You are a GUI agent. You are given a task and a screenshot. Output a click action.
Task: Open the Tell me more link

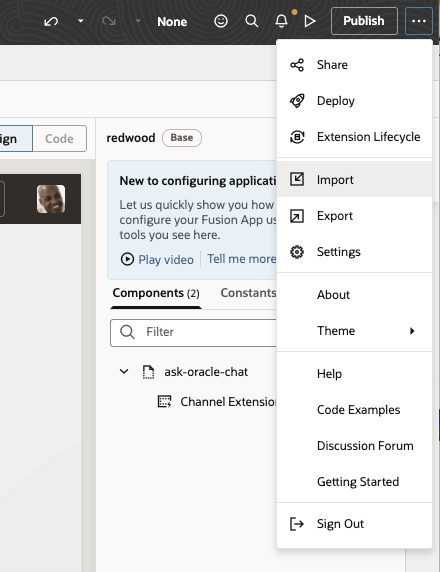242,259
